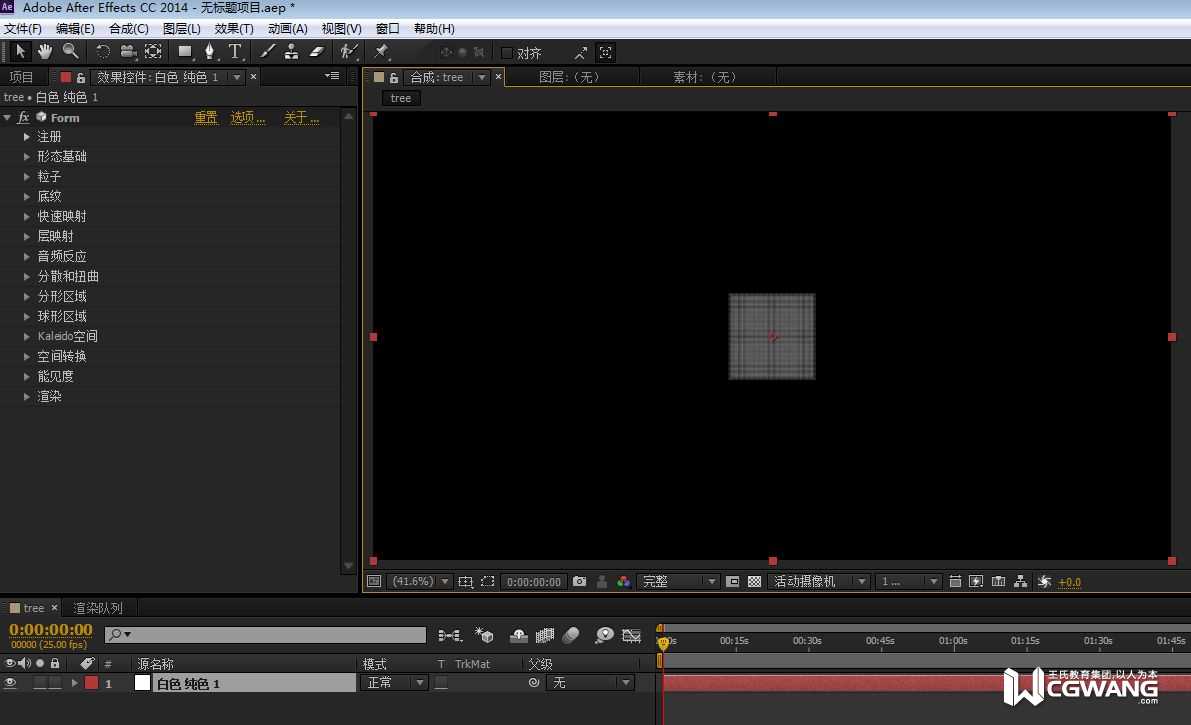Switch to the 渲染队列 tab
1191x725 pixels.
tap(98, 608)
